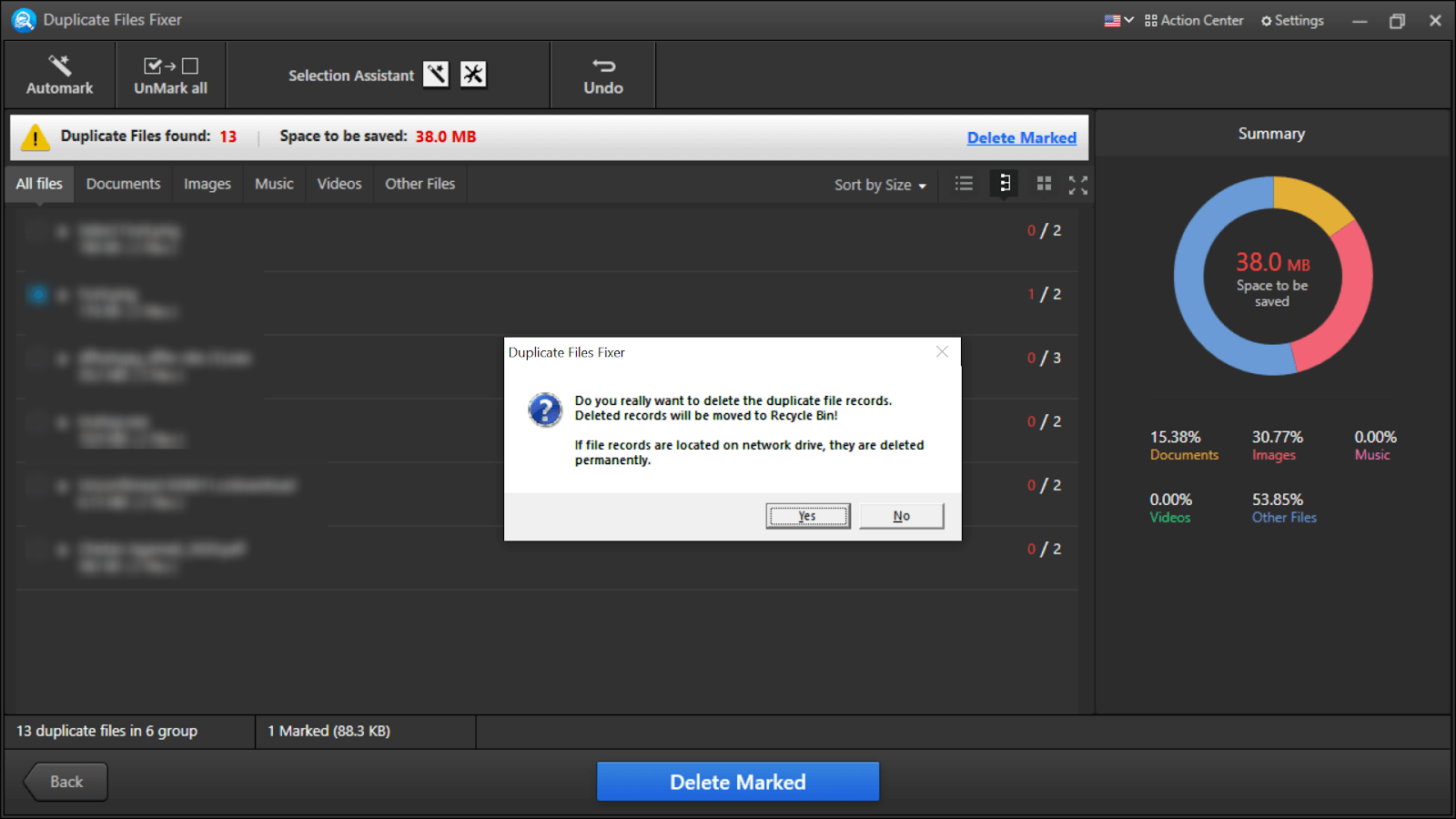Switch to the Images tab
Screen dimensions: 1456x819
(x=207, y=183)
